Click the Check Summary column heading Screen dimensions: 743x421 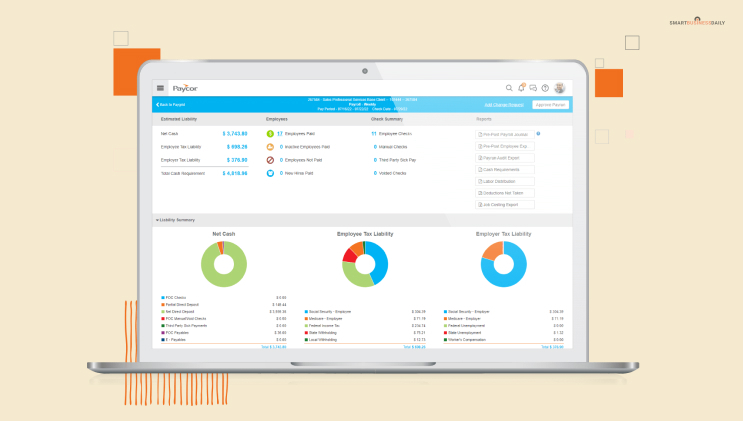(x=387, y=119)
